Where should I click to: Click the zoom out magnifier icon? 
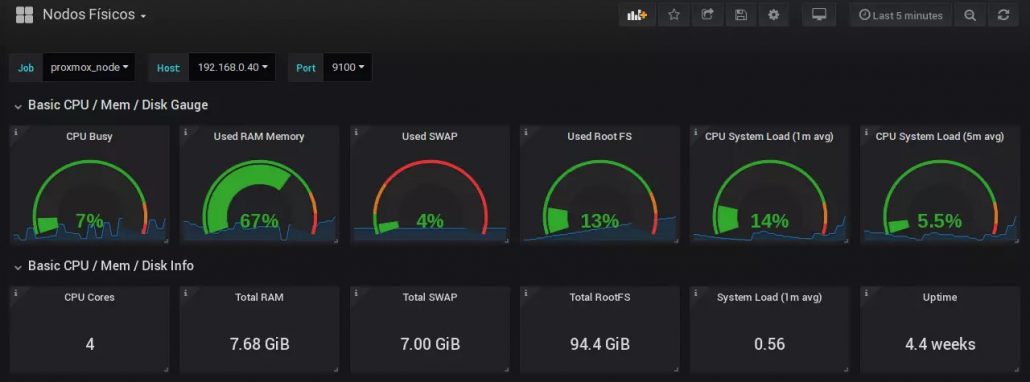[970, 15]
